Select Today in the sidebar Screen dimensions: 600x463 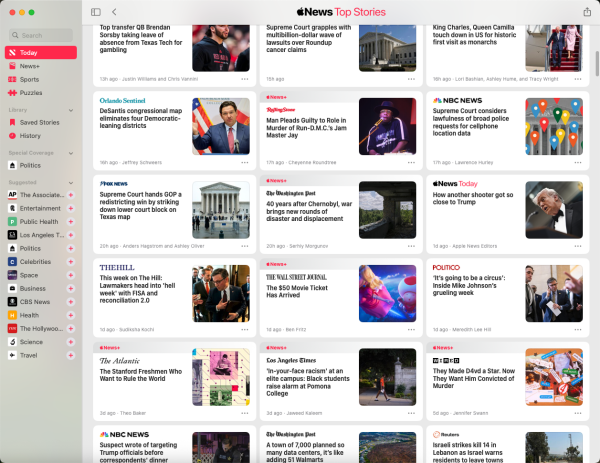(41, 52)
